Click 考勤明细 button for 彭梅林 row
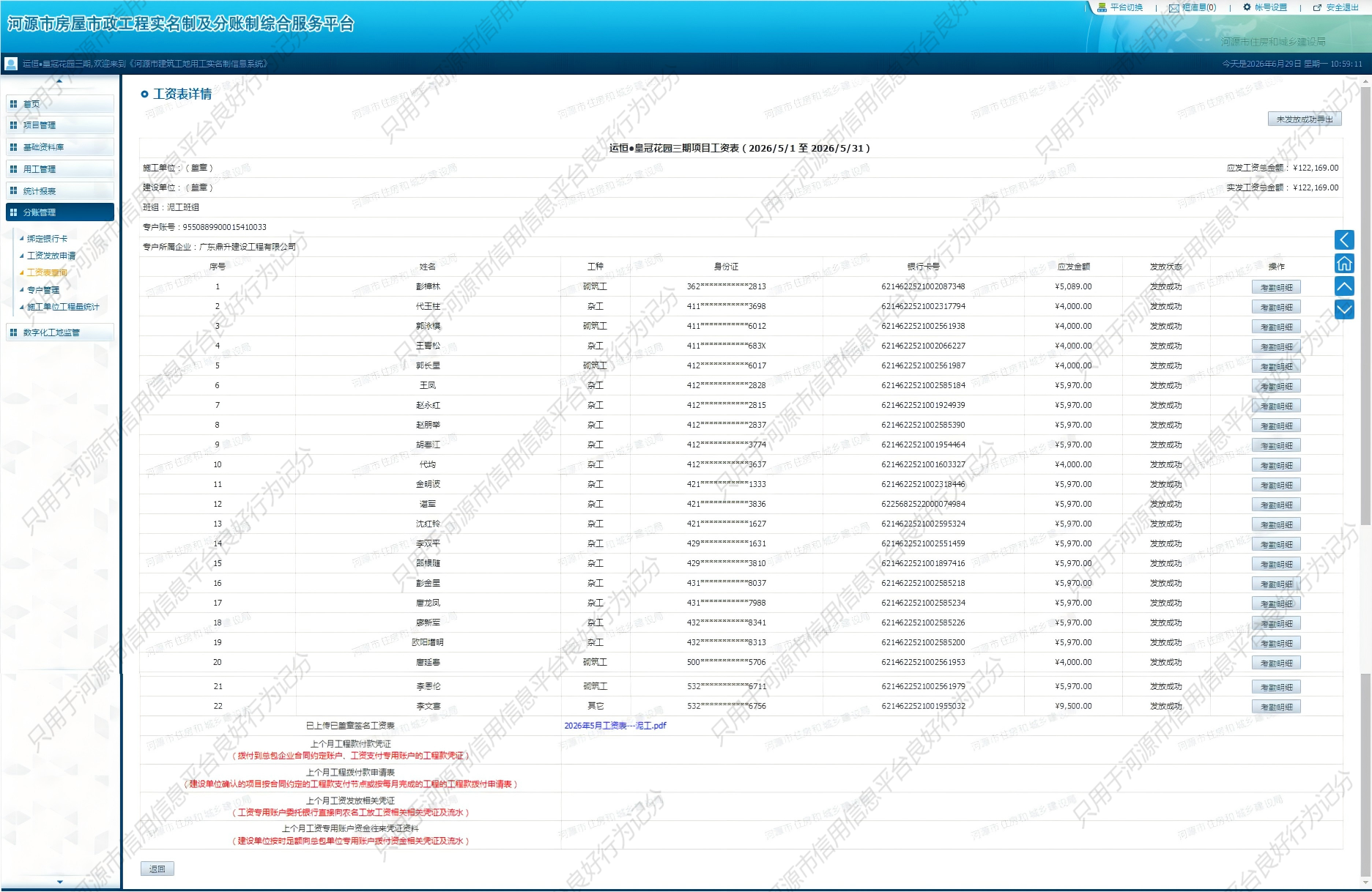This screenshot has height=892, width=1372. pyautogui.click(x=1276, y=288)
